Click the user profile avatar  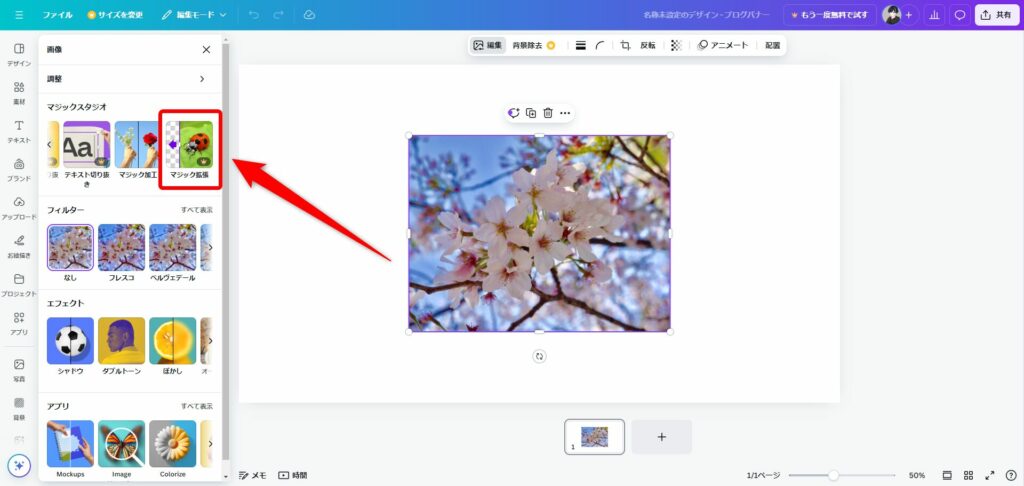click(891, 14)
